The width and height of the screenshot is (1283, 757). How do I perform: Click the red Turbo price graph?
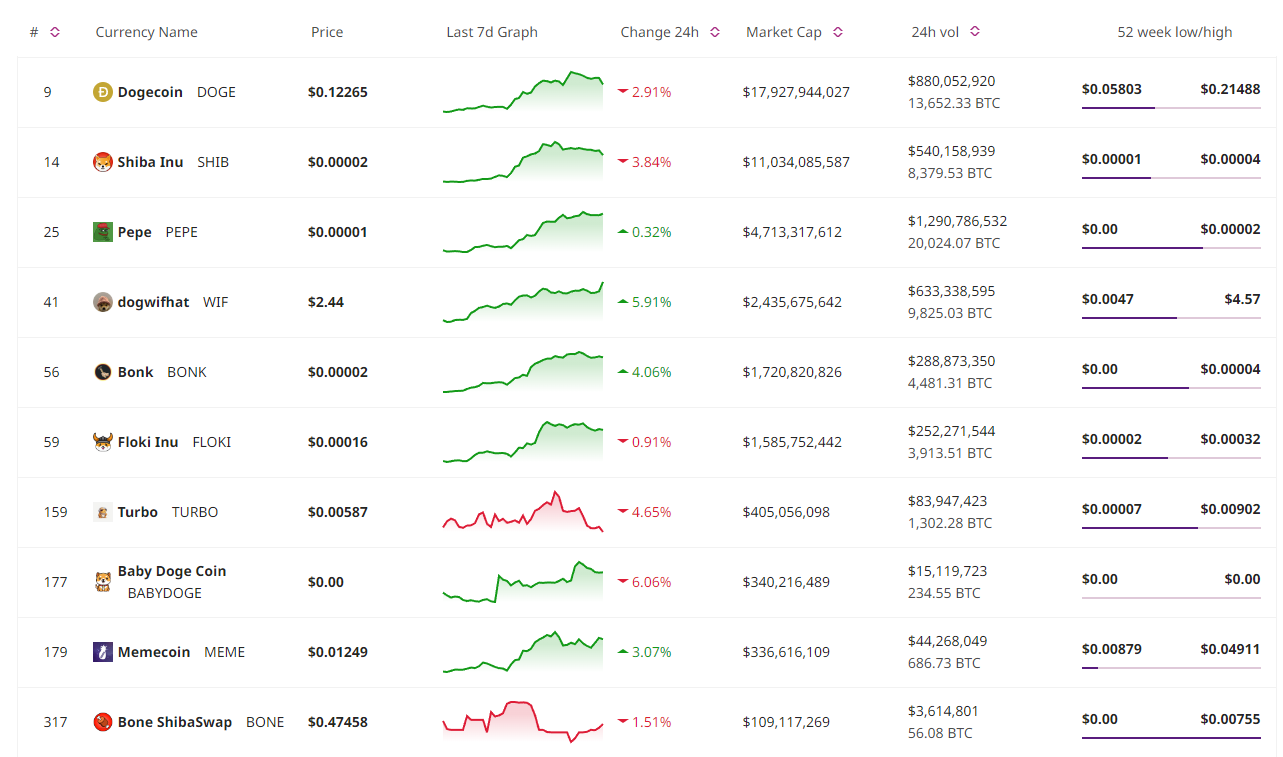522,512
